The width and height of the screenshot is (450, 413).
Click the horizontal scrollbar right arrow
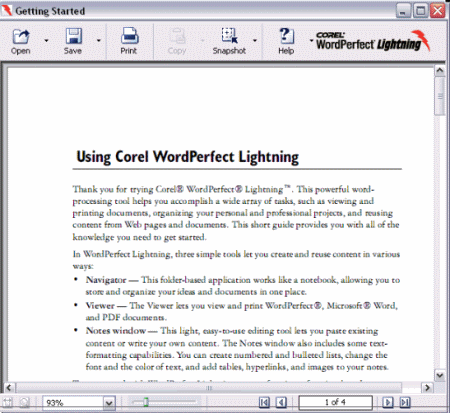click(x=427, y=388)
